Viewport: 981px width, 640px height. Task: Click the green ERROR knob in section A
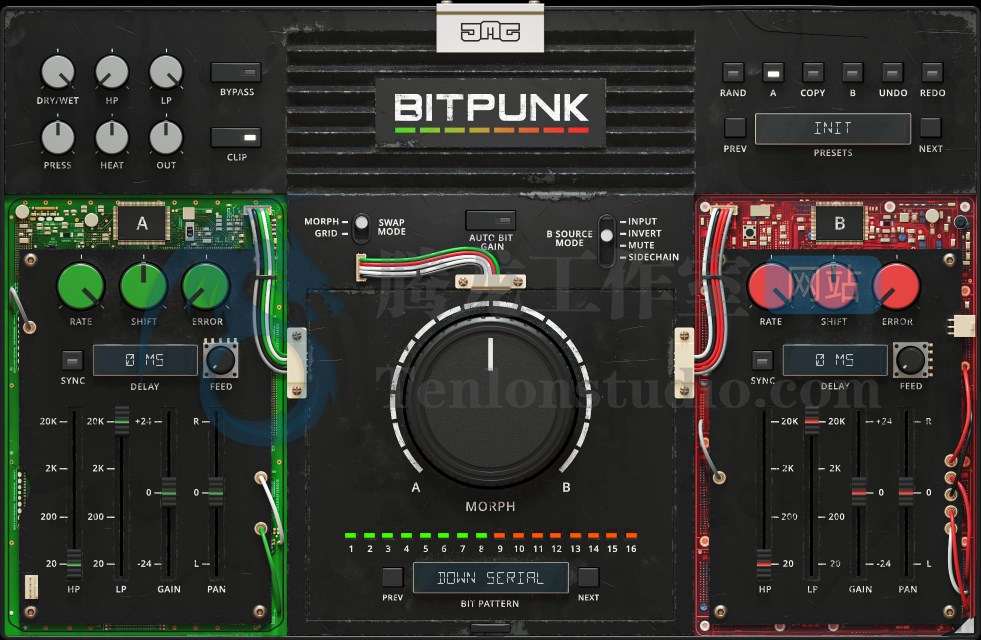click(206, 286)
